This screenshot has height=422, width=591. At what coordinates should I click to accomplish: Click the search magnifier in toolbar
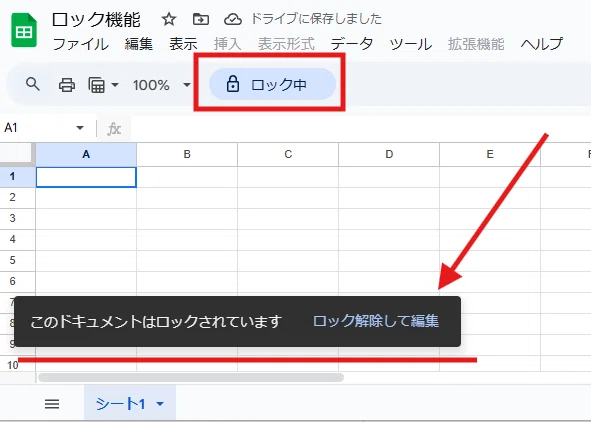(x=33, y=84)
